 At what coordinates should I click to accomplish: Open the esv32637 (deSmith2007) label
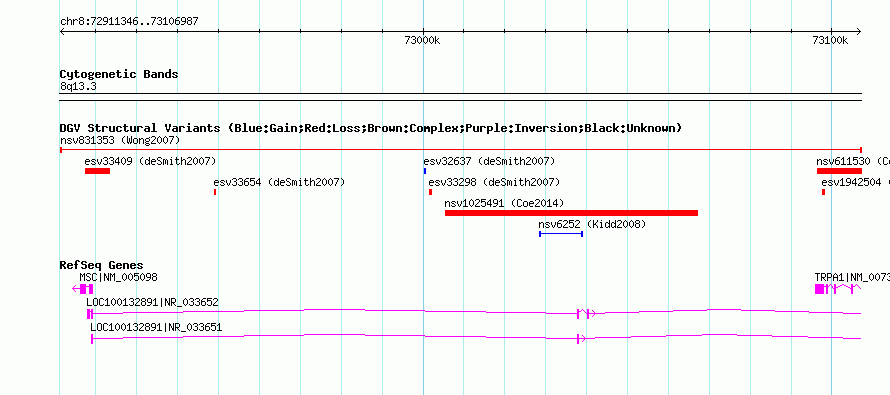[x=489, y=161]
